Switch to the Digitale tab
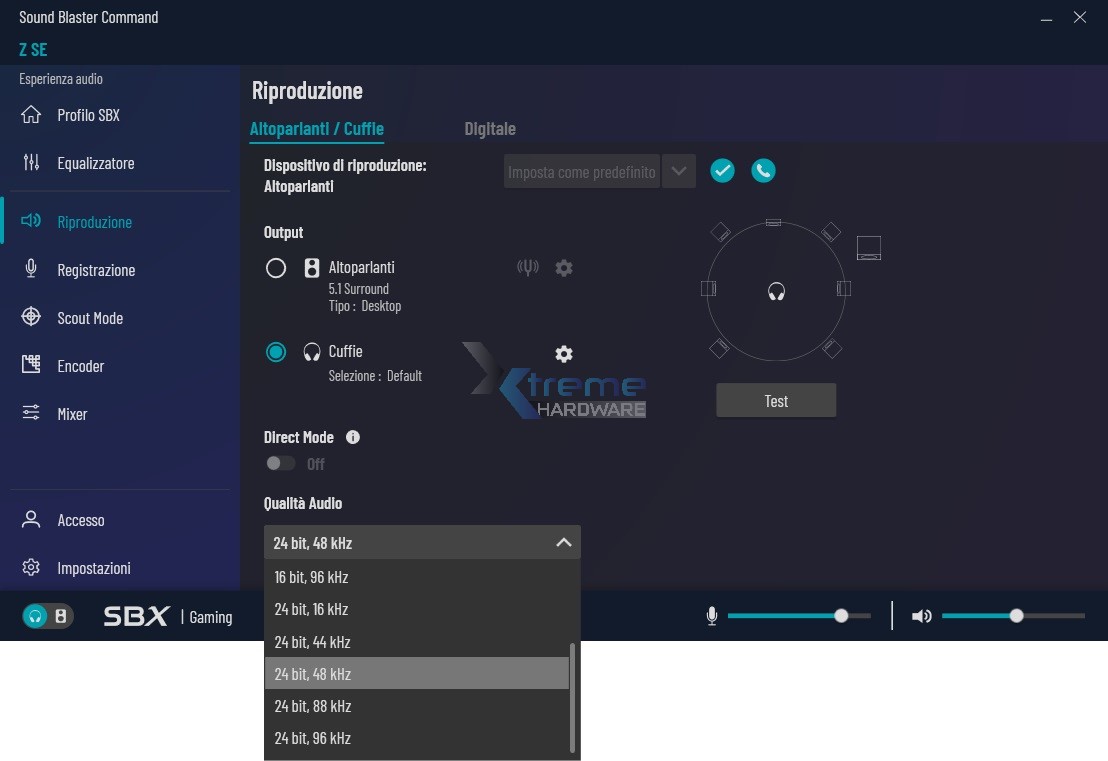This screenshot has height=761, width=1108. click(x=490, y=129)
